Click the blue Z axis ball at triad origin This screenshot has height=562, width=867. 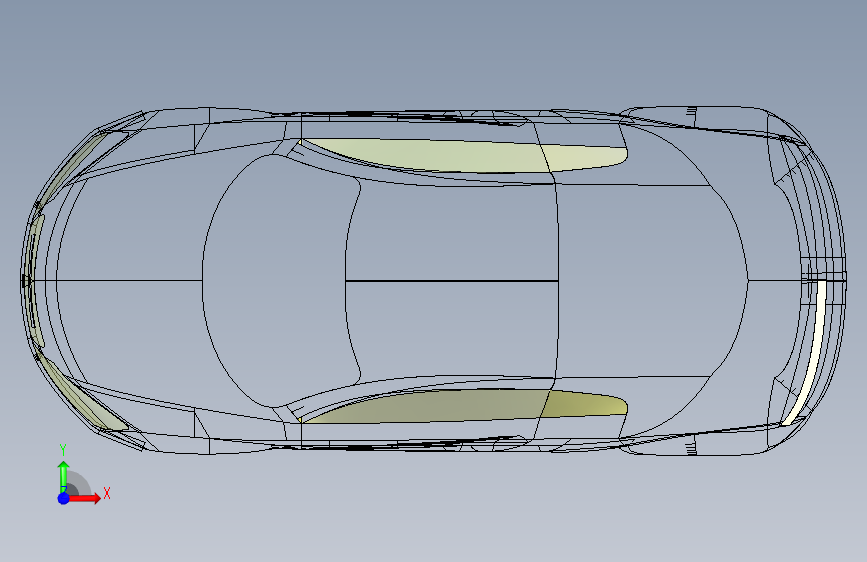(x=64, y=498)
